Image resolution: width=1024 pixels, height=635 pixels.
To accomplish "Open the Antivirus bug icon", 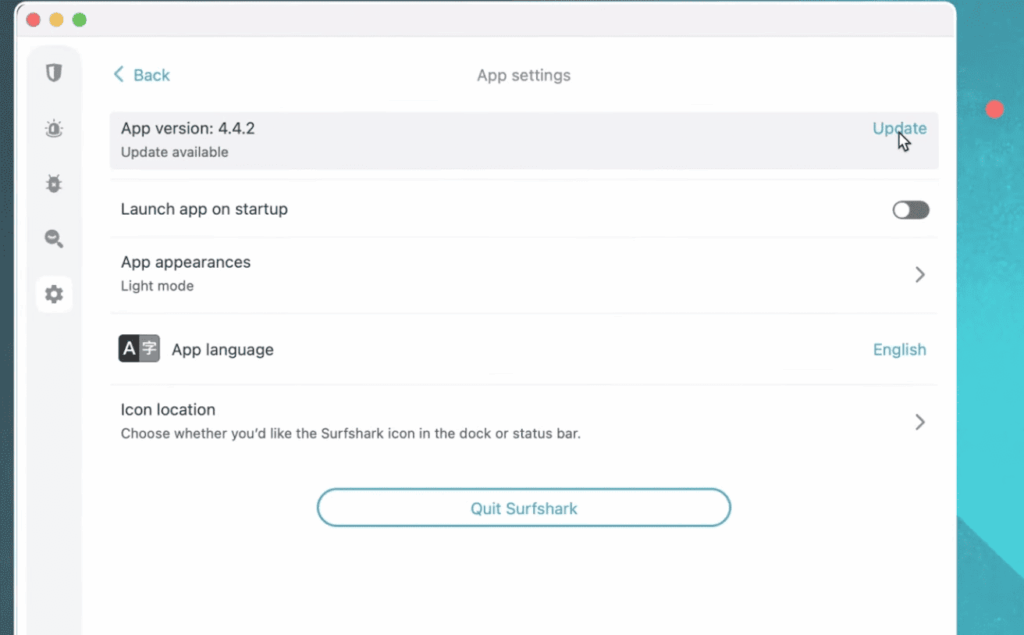I will point(54,183).
